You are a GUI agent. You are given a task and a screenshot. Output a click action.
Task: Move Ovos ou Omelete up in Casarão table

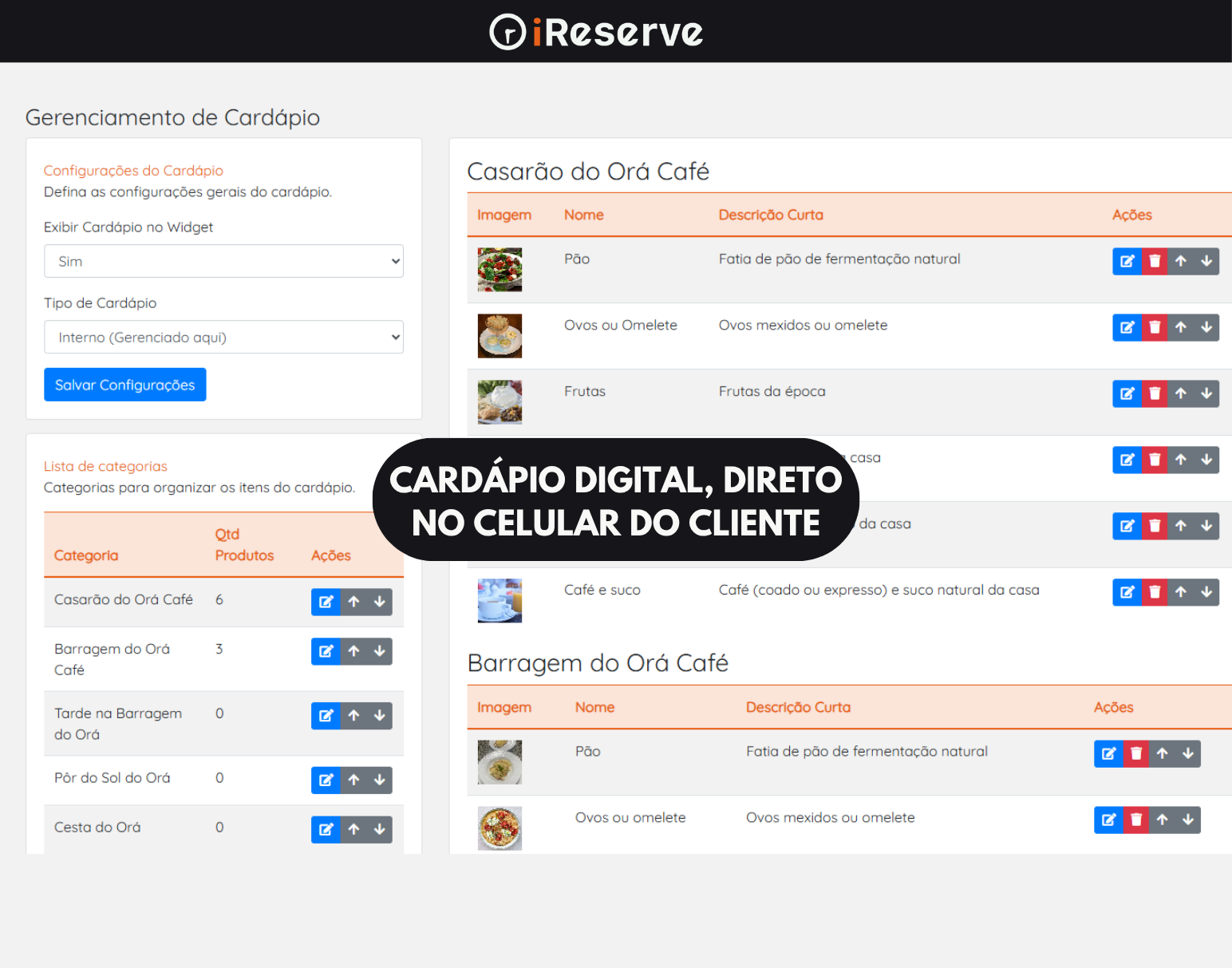pos(1181,328)
